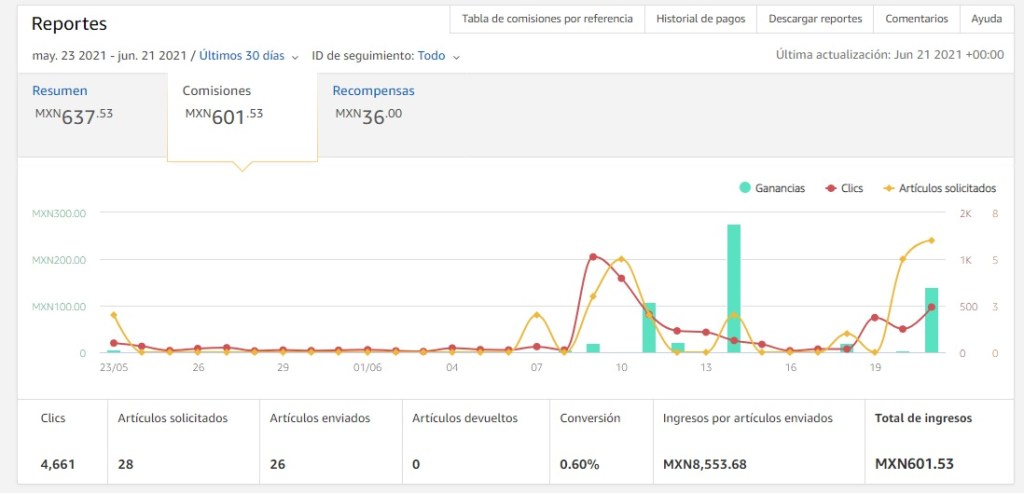
Task: Toggle the Artículos solicitados legend series
Action: 939,188
